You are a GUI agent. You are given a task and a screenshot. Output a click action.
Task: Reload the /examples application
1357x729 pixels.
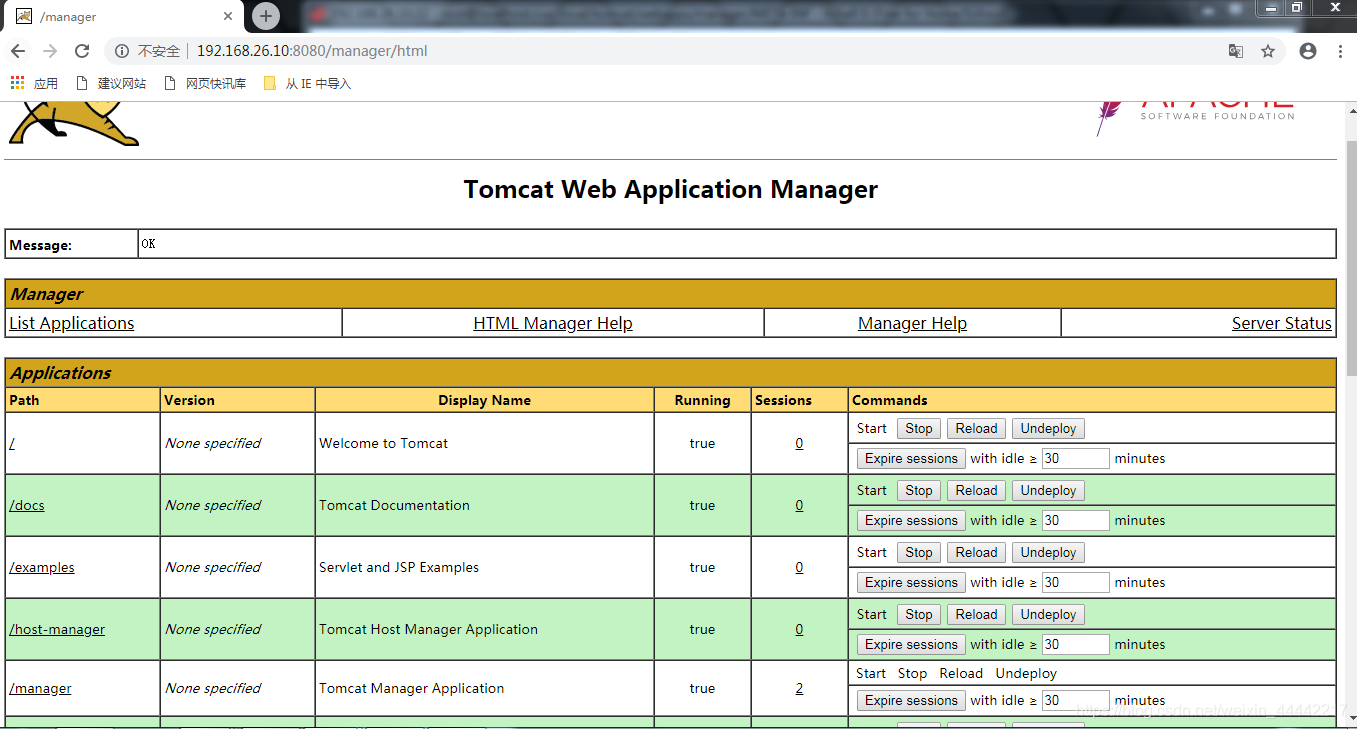coord(976,552)
